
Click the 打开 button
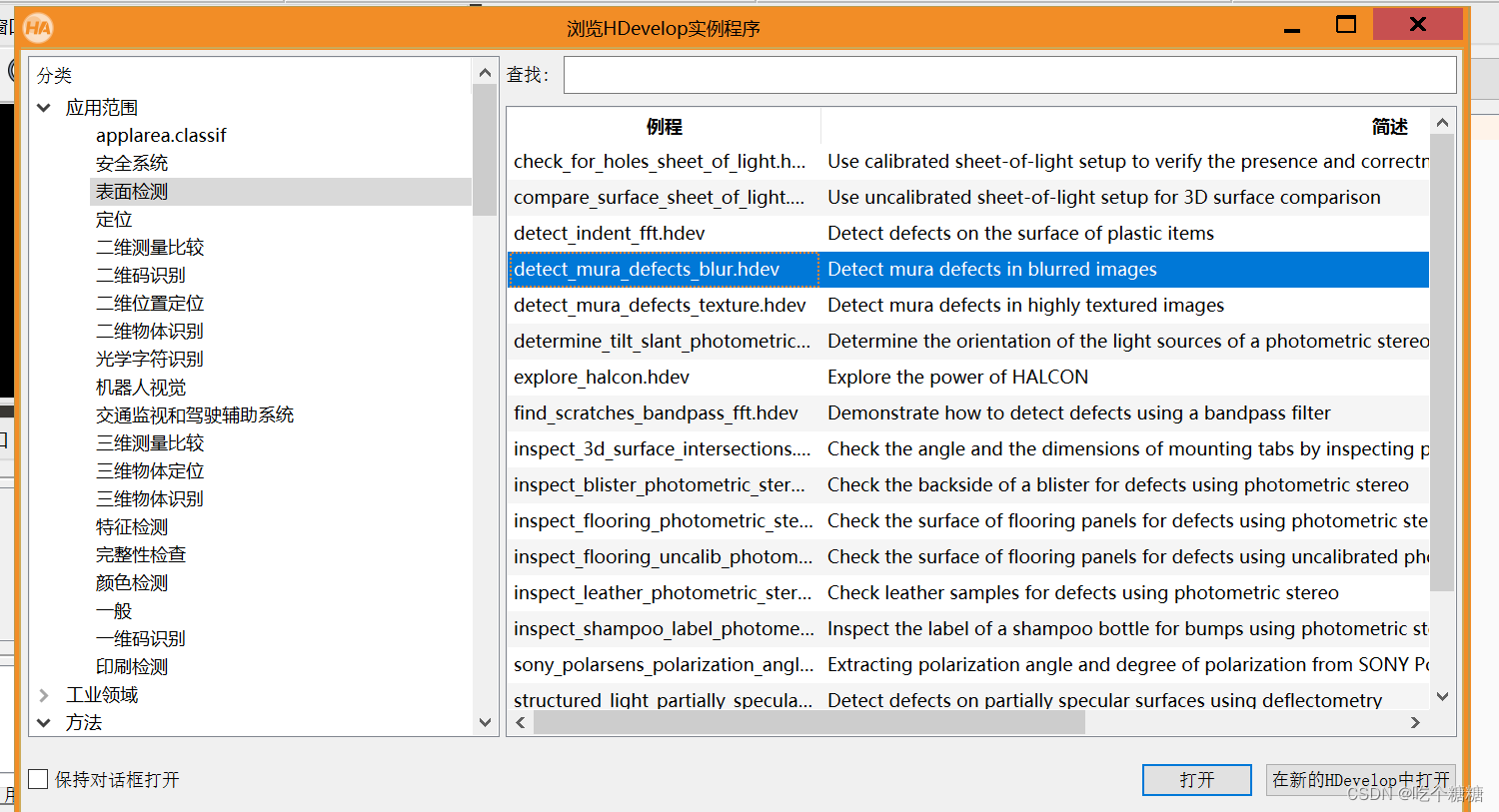point(1197,780)
